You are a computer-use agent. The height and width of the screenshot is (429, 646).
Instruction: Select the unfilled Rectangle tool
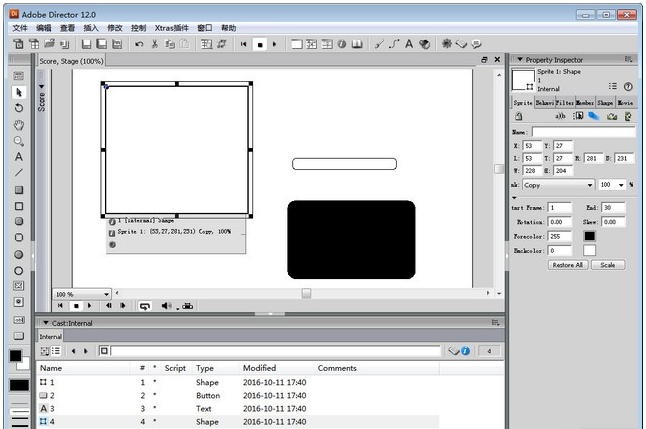tap(19, 206)
